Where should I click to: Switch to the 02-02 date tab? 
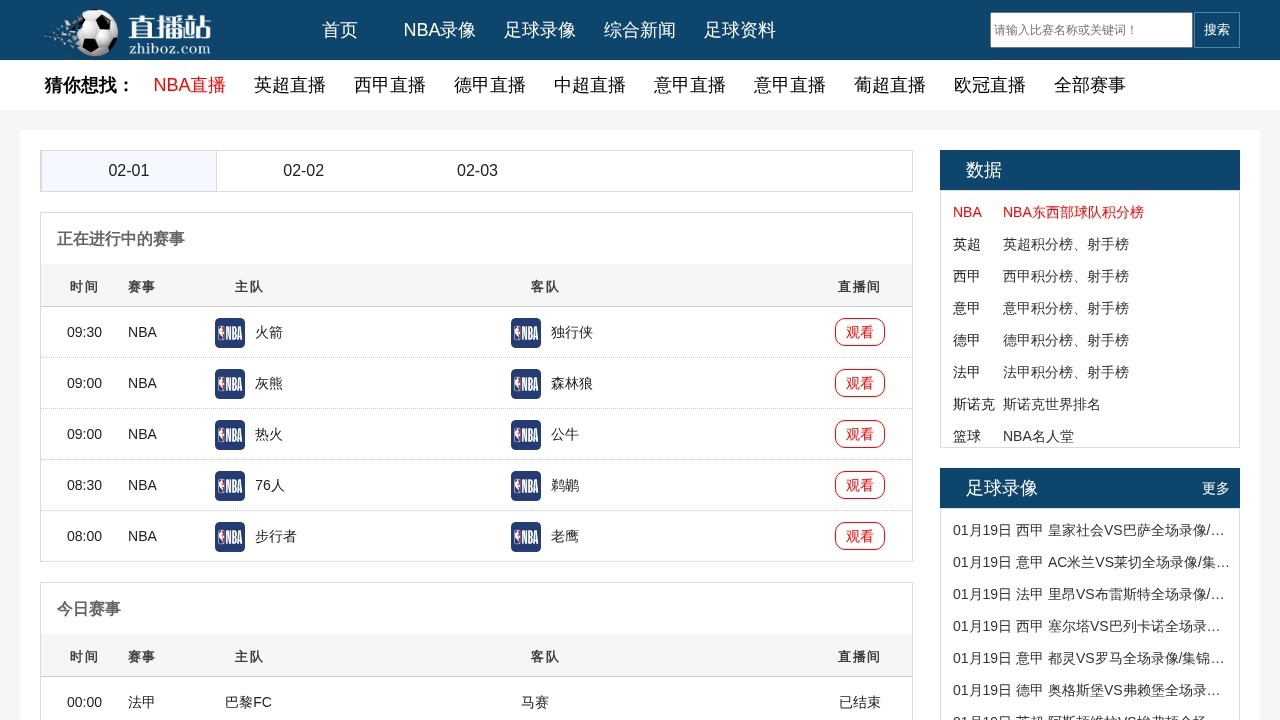coord(303,171)
